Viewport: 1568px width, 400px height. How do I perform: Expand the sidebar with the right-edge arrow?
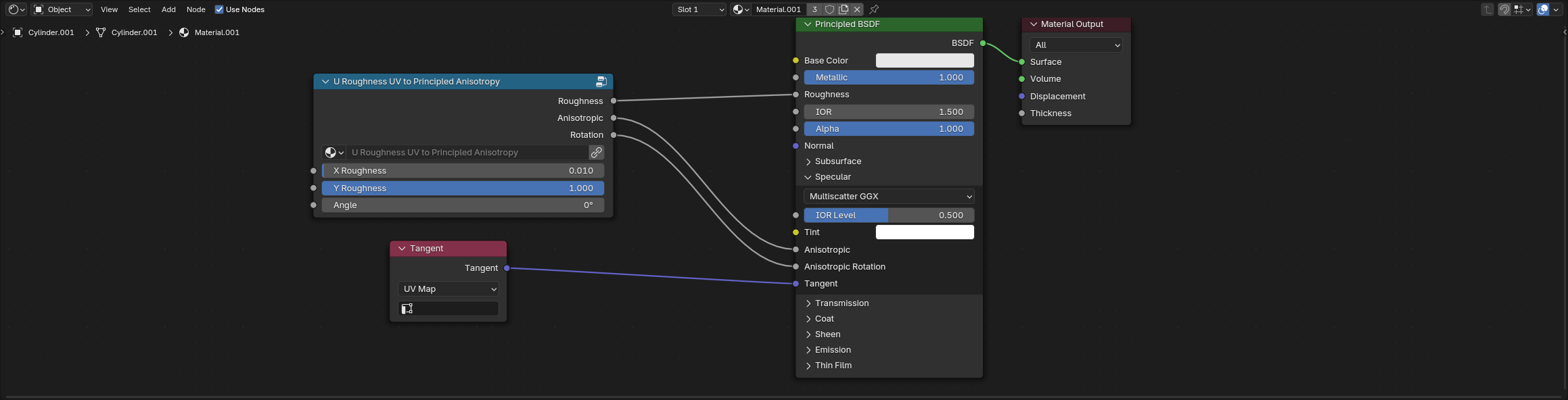(1564, 32)
